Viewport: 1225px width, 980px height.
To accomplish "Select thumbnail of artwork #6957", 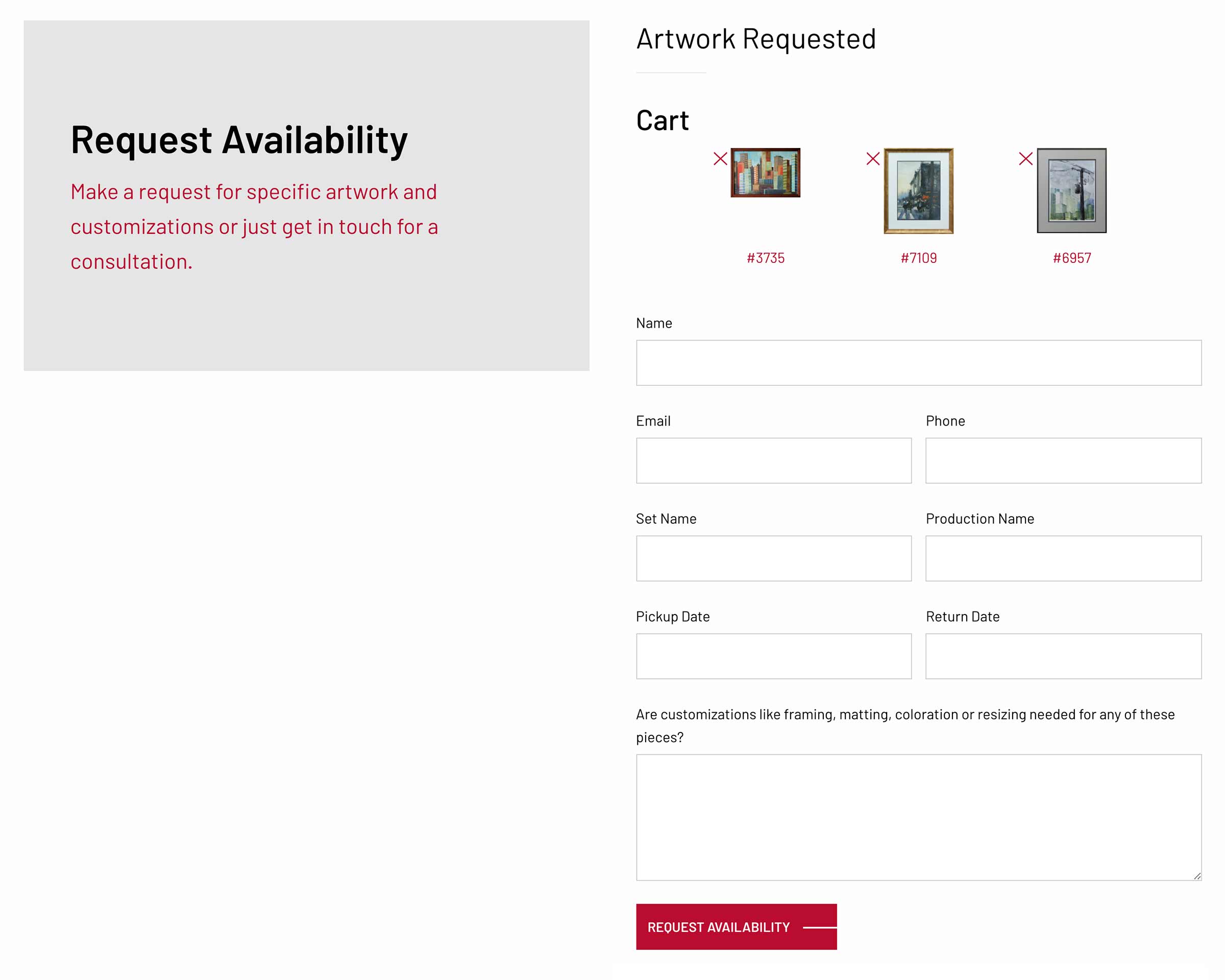I will pos(1071,190).
